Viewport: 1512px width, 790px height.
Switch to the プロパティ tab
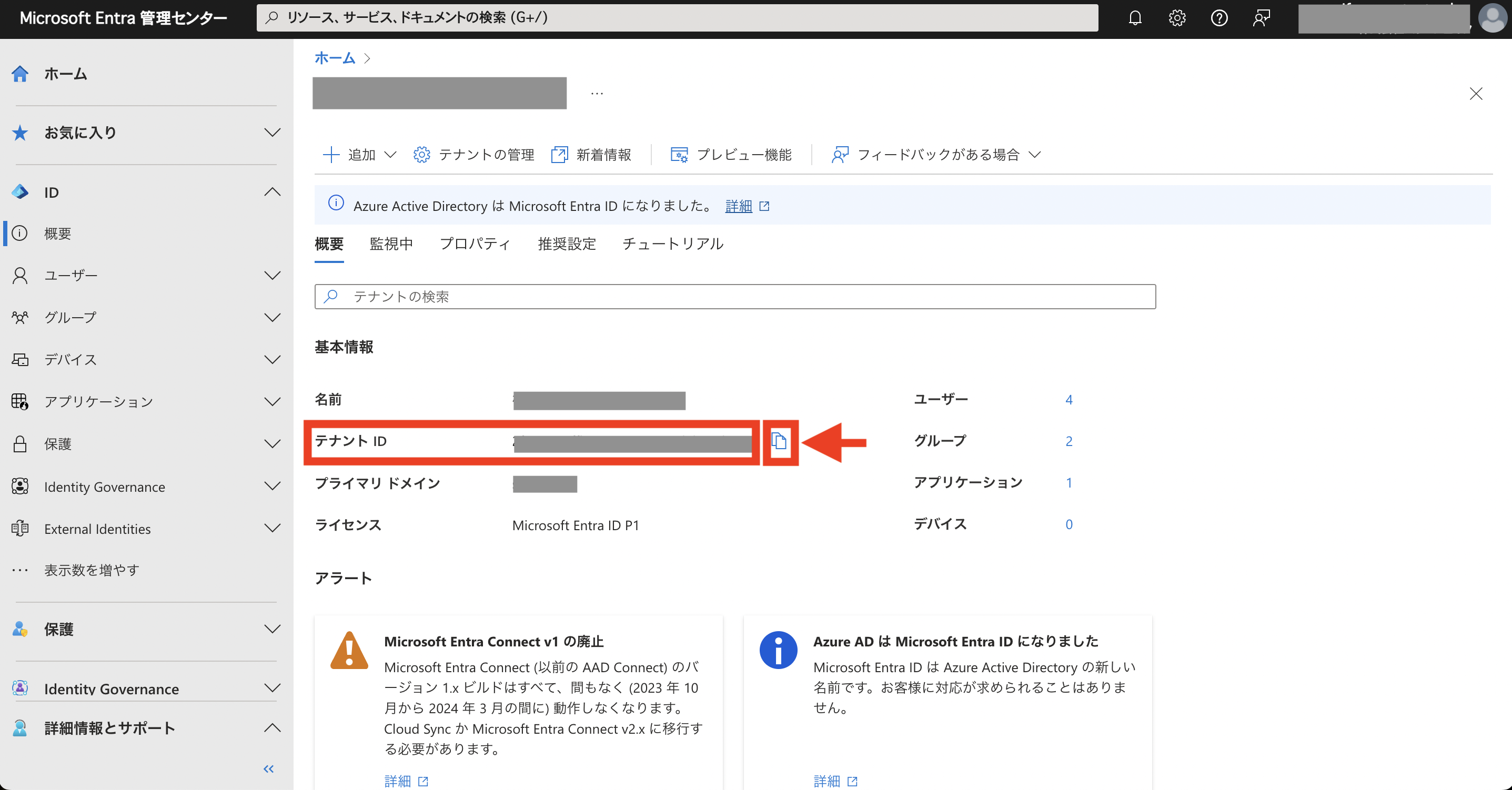(x=475, y=244)
